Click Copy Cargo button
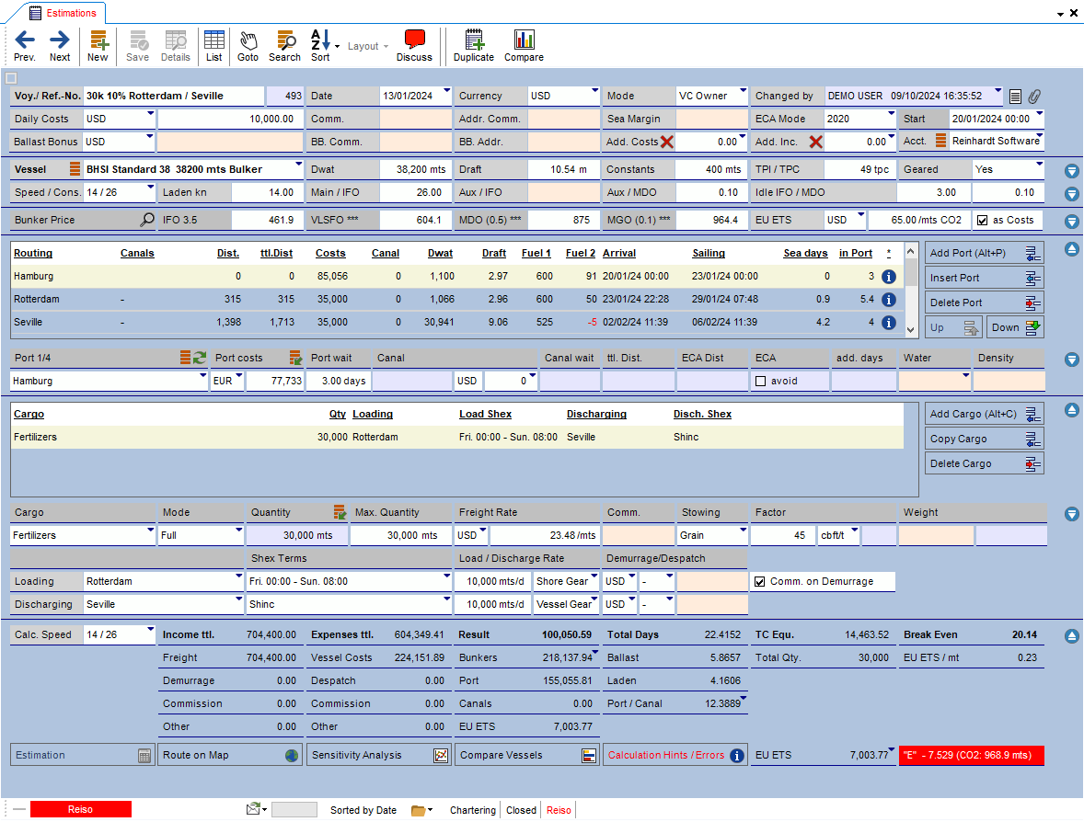Screen dimensions: 1084x822 click(984, 439)
